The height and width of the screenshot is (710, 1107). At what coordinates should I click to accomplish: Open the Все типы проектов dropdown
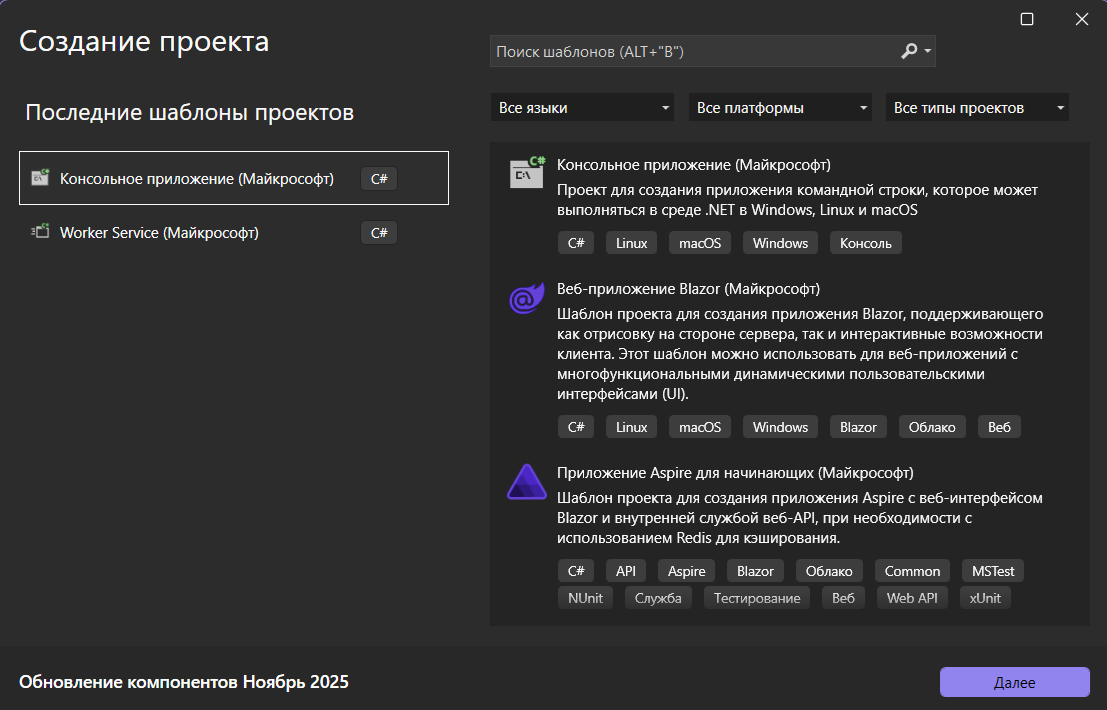click(977, 108)
